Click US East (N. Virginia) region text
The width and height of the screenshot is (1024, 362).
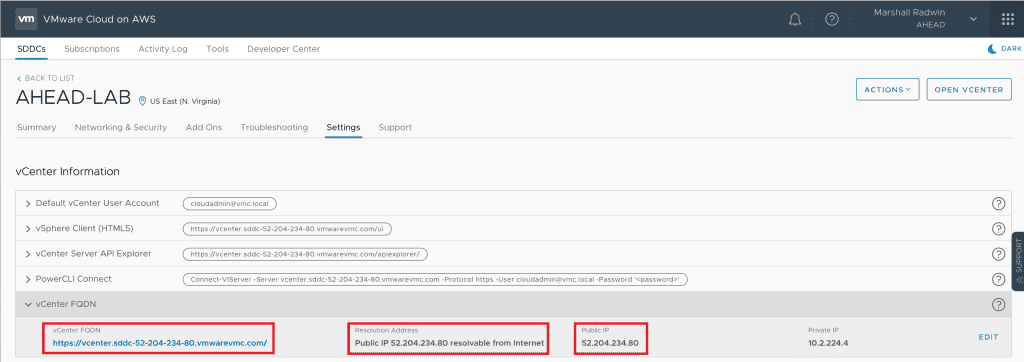(x=185, y=102)
